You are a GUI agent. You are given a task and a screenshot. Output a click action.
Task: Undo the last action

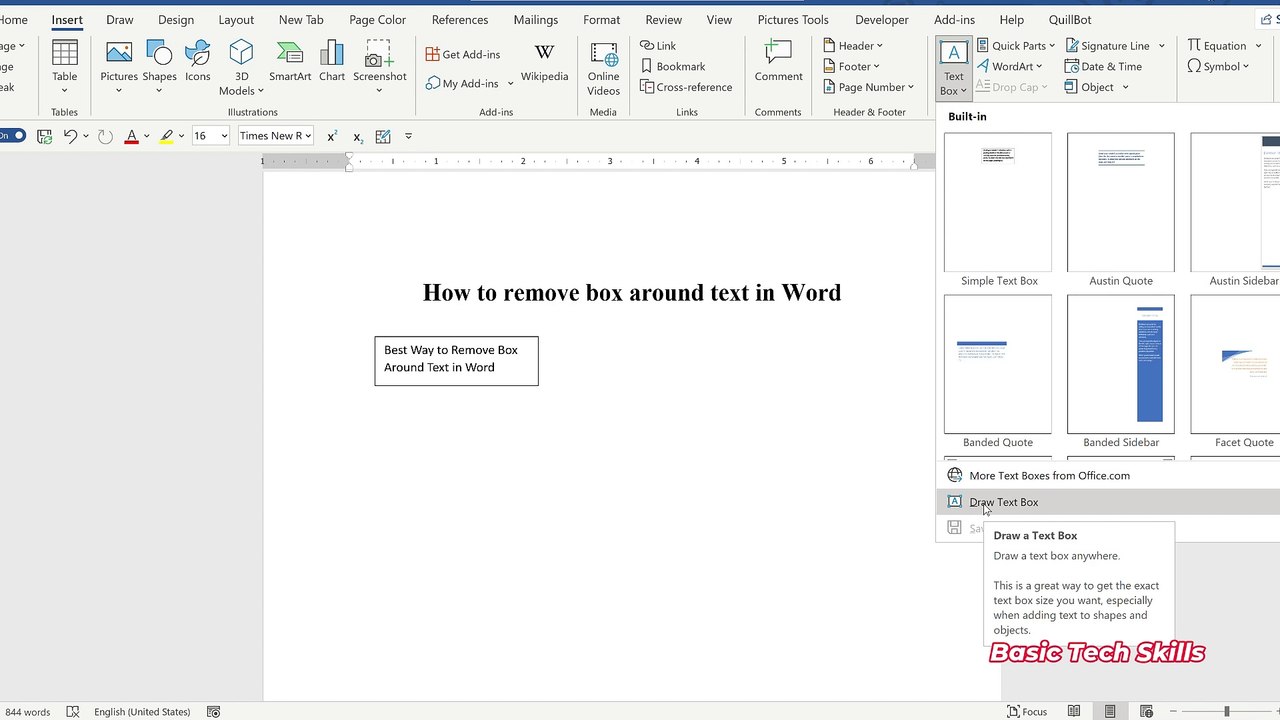tap(70, 136)
